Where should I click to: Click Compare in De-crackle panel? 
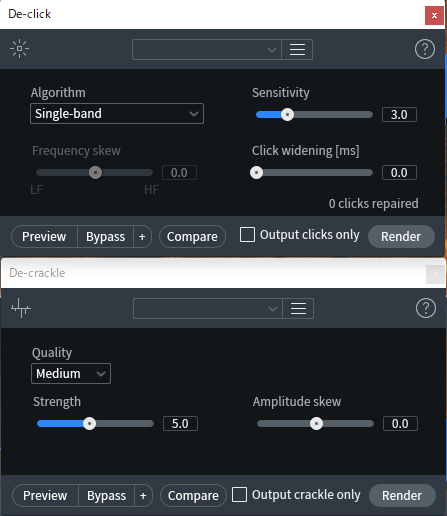(x=193, y=496)
